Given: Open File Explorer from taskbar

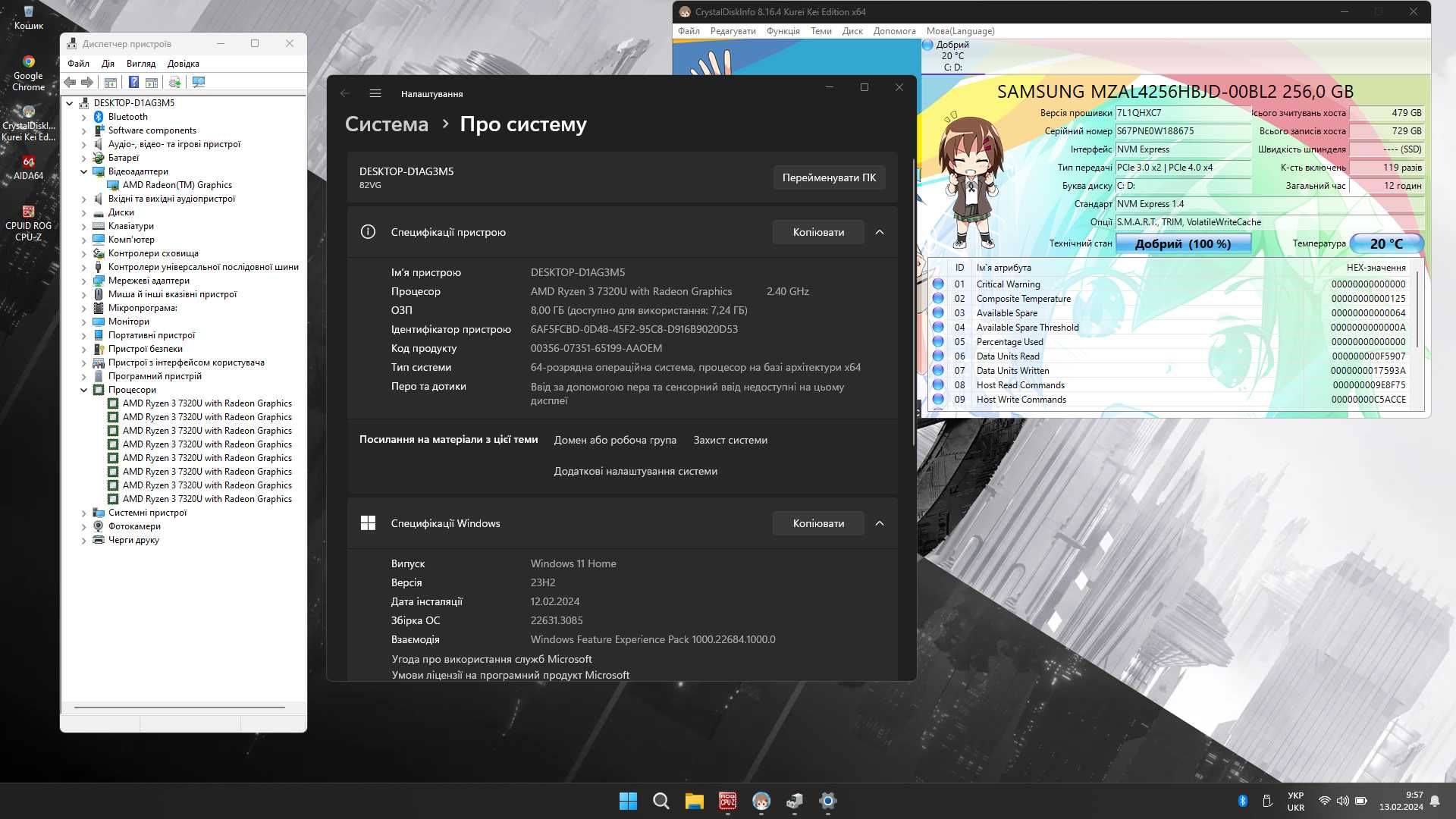Looking at the screenshot, I should (695, 801).
